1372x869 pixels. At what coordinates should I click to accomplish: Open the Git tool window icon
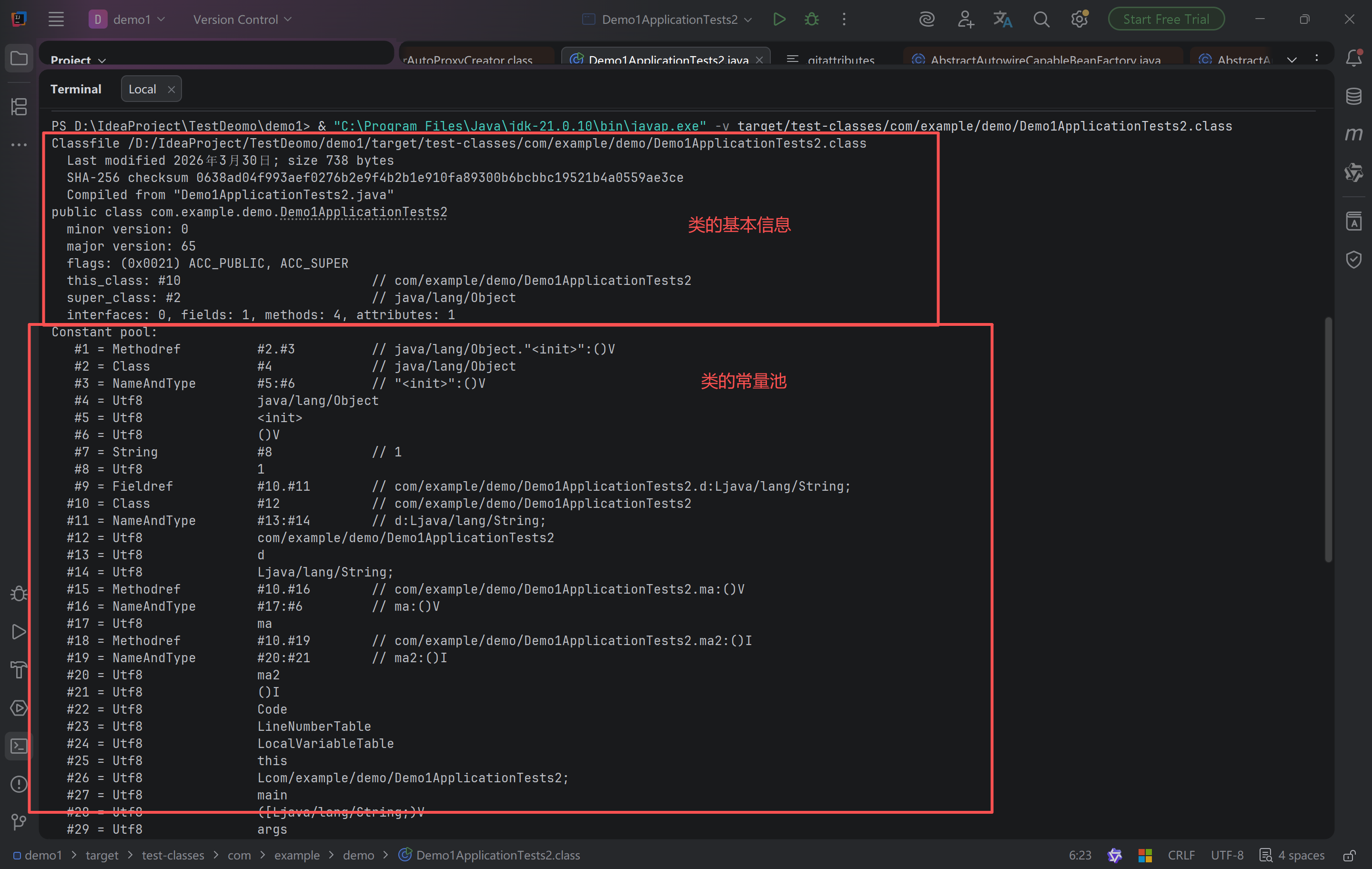click(19, 821)
